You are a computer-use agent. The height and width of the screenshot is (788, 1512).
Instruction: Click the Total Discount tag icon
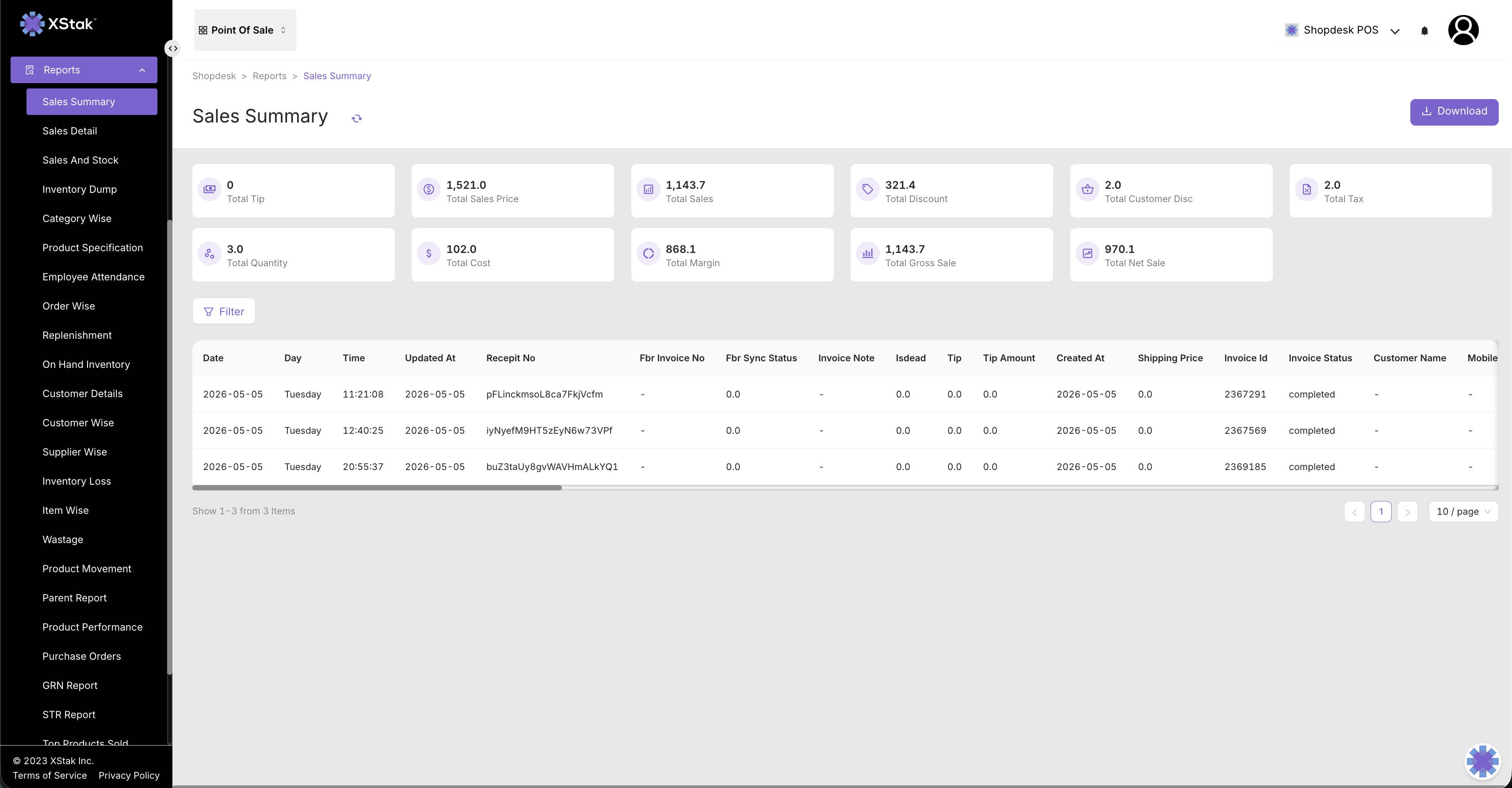coord(867,190)
